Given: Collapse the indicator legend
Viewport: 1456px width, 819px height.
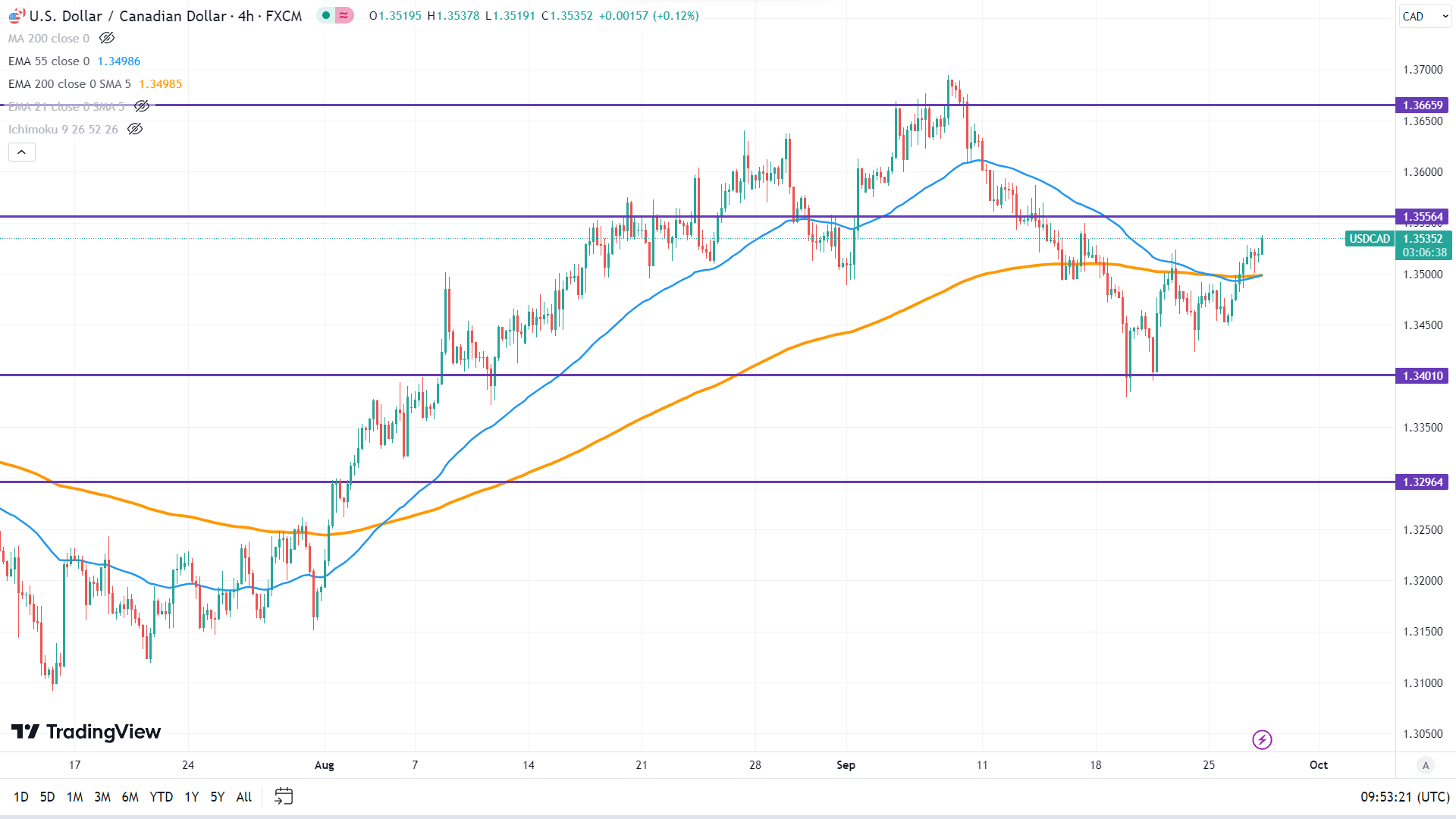Looking at the screenshot, I should 22,152.
